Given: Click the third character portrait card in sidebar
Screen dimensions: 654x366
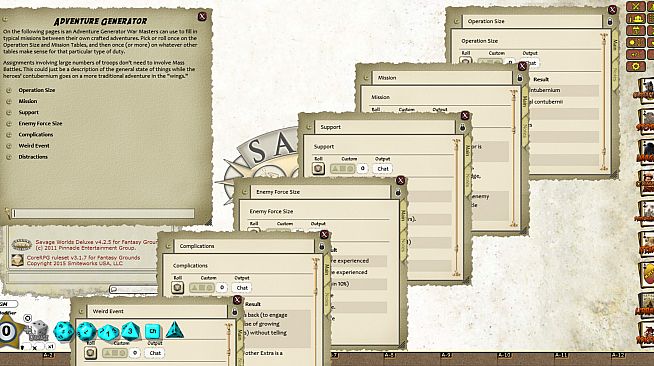Looking at the screenshot, I should 646,151.
